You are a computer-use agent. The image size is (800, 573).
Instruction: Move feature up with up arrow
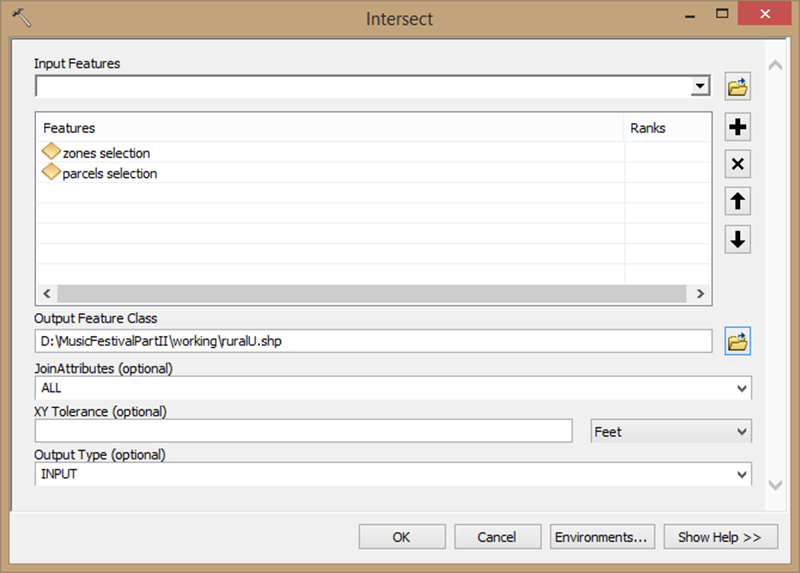point(738,202)
